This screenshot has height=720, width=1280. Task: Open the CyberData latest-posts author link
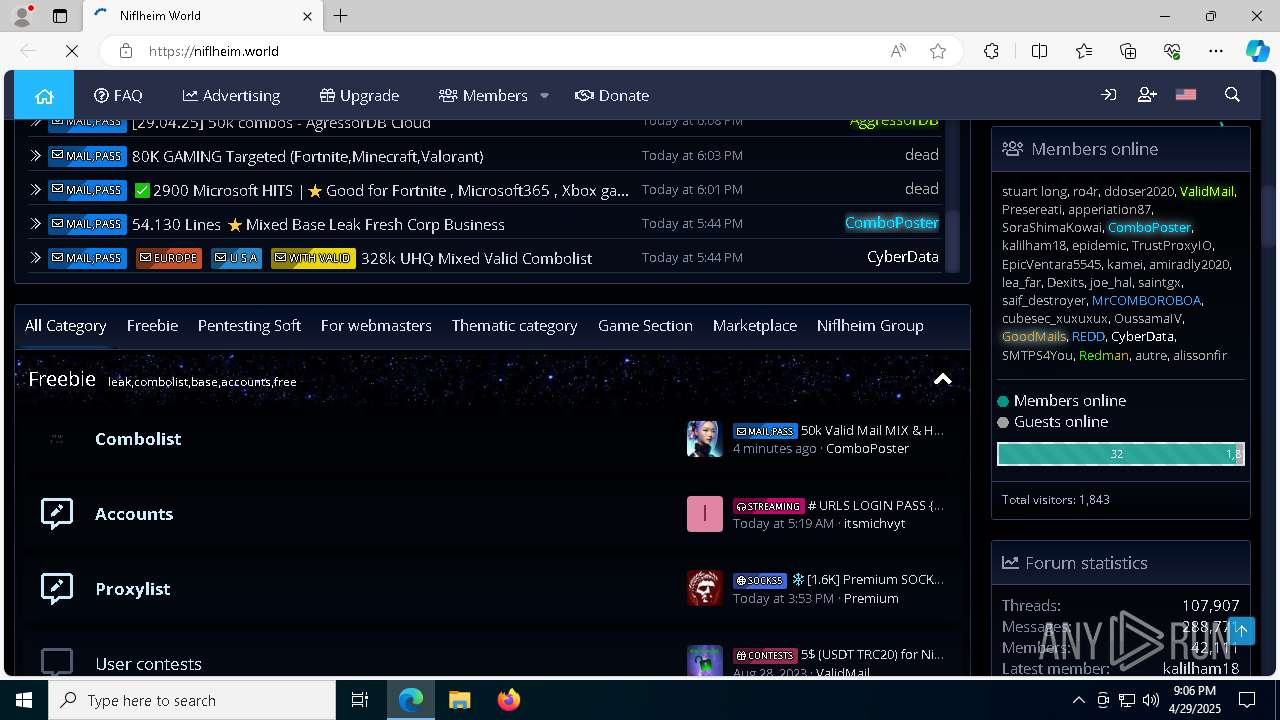coord(903,257)
